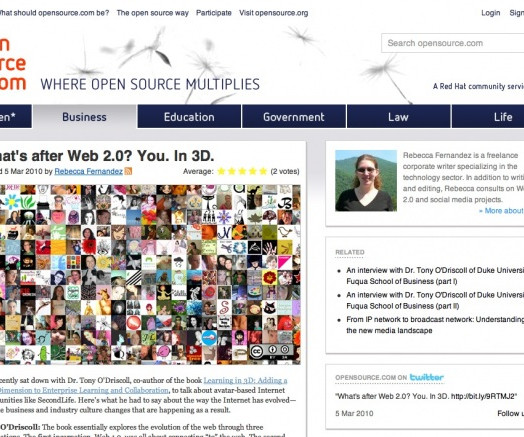524x437 pixels.
Task: Open the Business tab
Action: tap(85, 117)
